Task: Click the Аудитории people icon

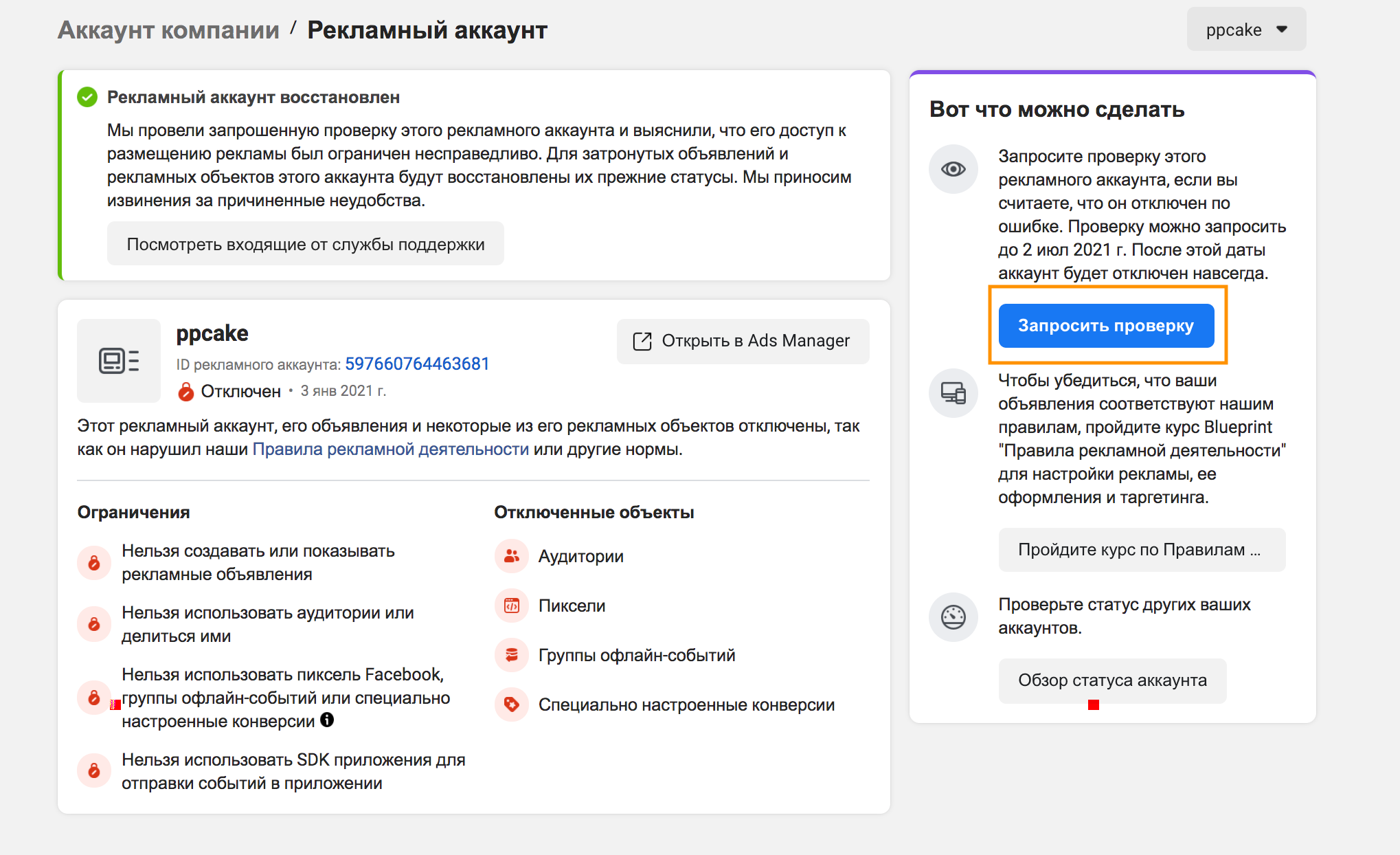Action: point(512,556)
